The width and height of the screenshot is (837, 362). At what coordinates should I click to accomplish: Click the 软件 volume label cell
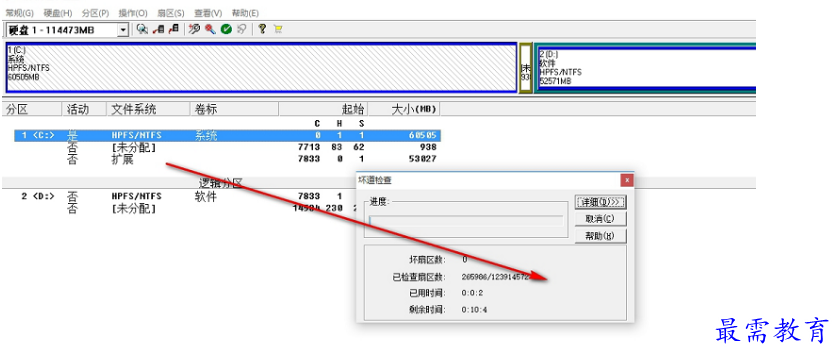[206, 196]
